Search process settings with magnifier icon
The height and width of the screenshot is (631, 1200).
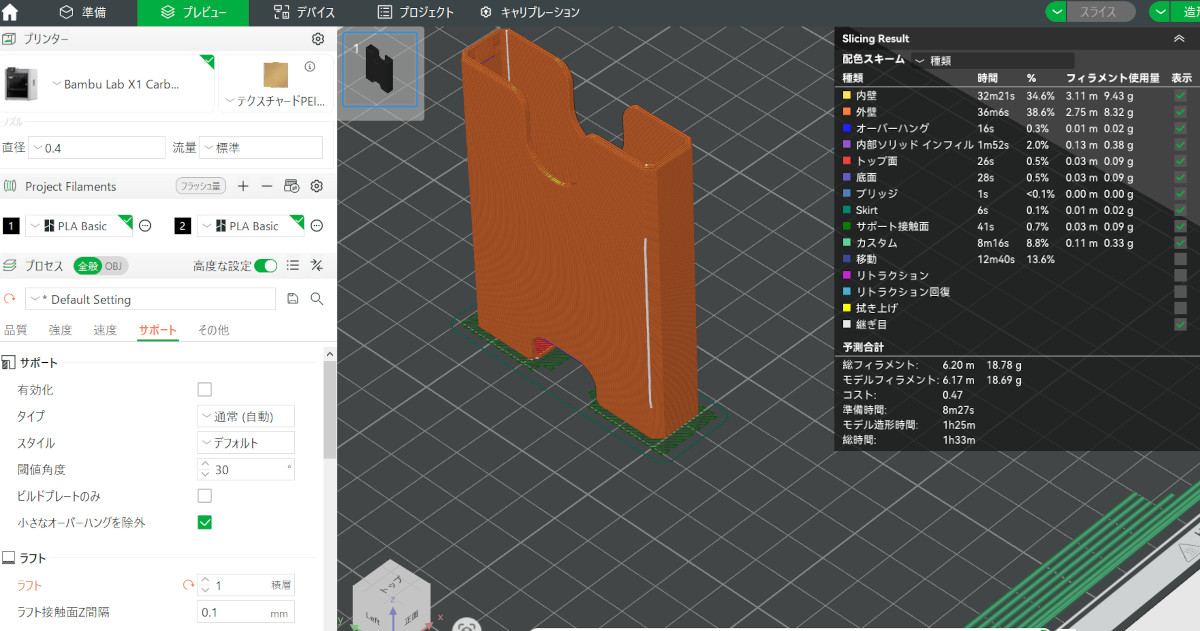coord(317,299)
